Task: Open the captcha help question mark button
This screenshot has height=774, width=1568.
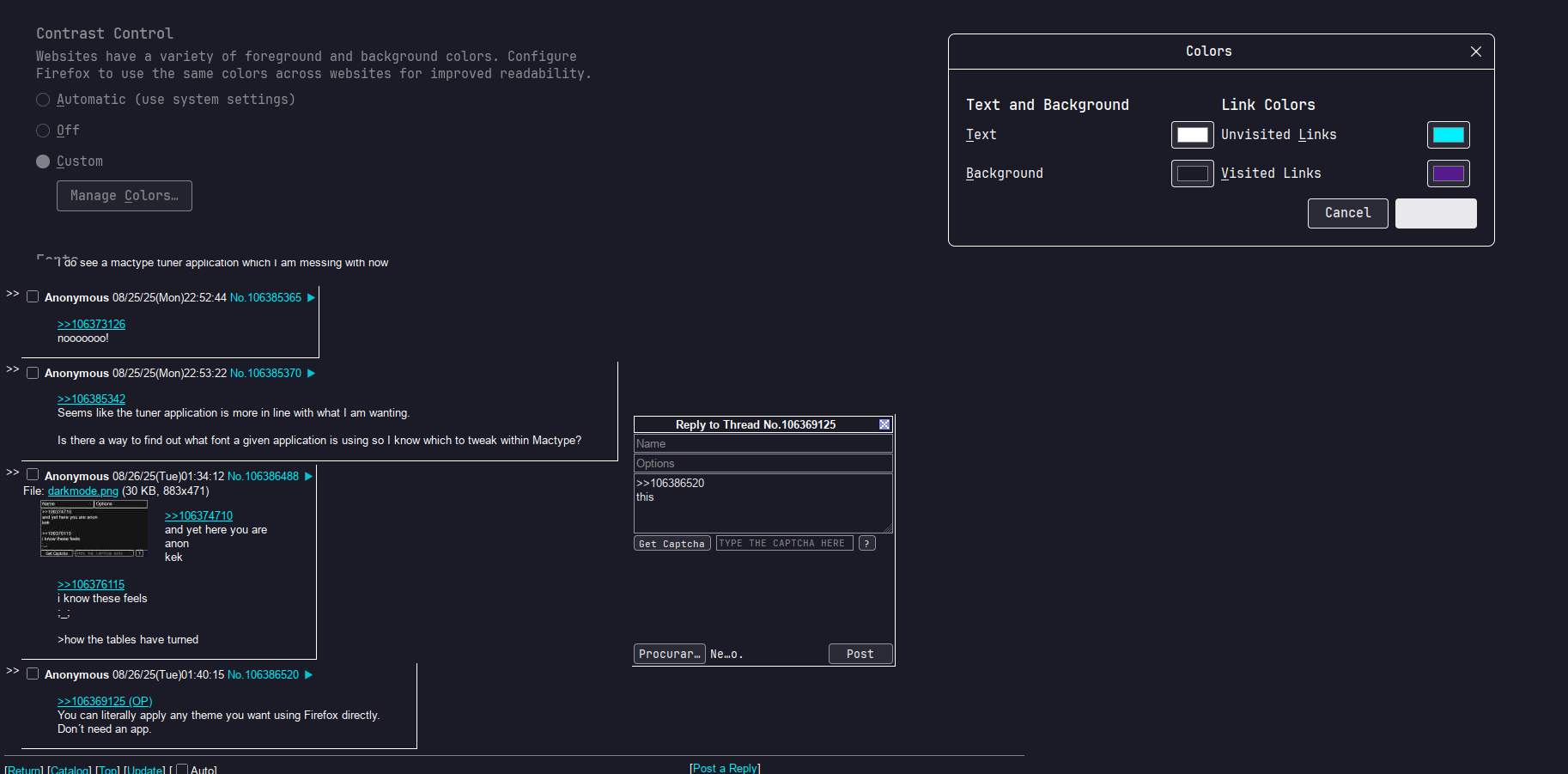Action: click(867, 543)
